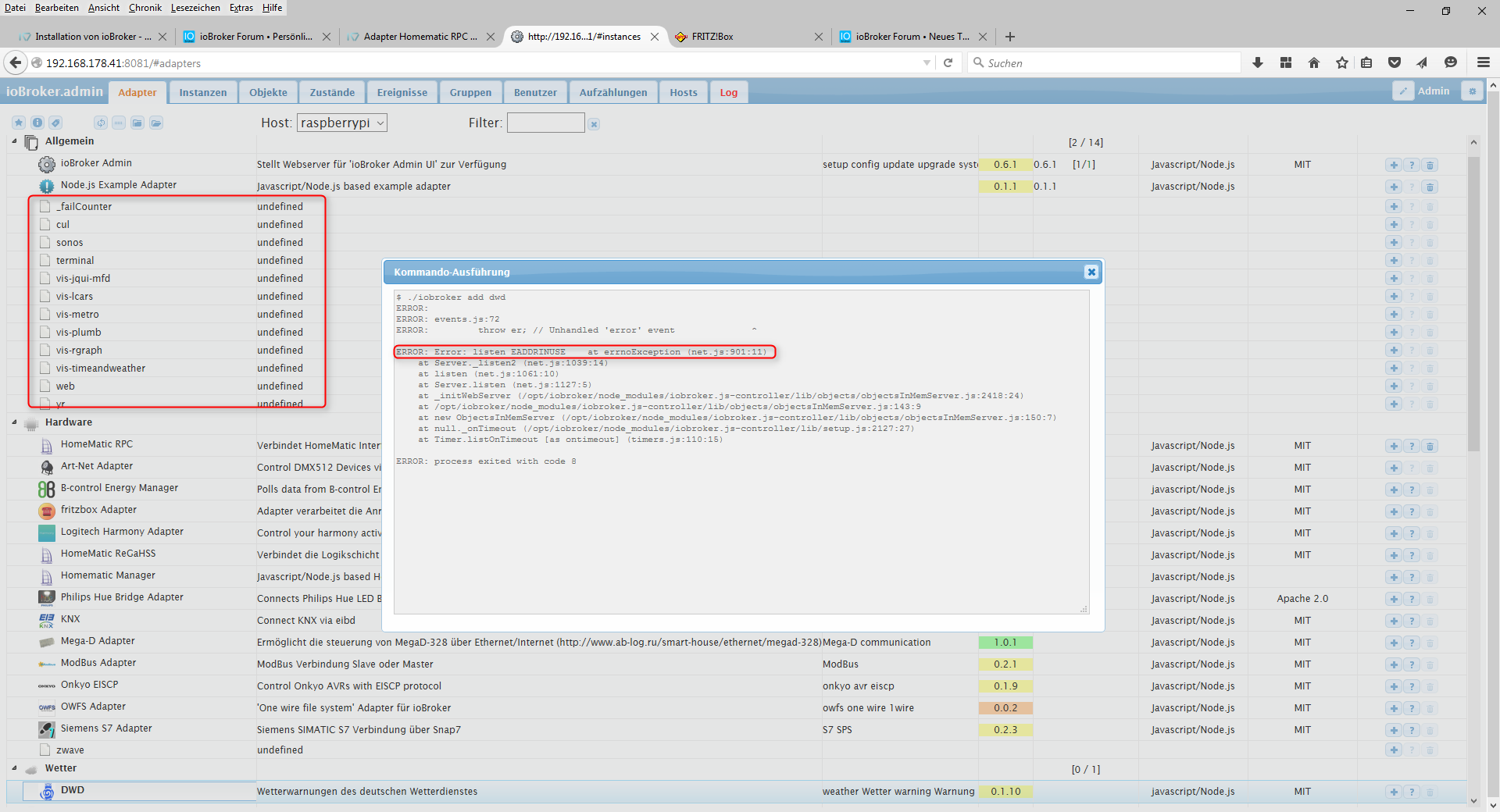This screenshot has width=1500, height=812.
Task: Open Firefox Lesezeichen menu
Action: pyautogui.click(x=195, y=8)
